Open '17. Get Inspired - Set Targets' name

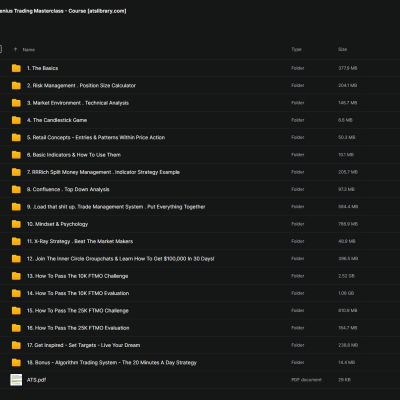tap(83, 345)
